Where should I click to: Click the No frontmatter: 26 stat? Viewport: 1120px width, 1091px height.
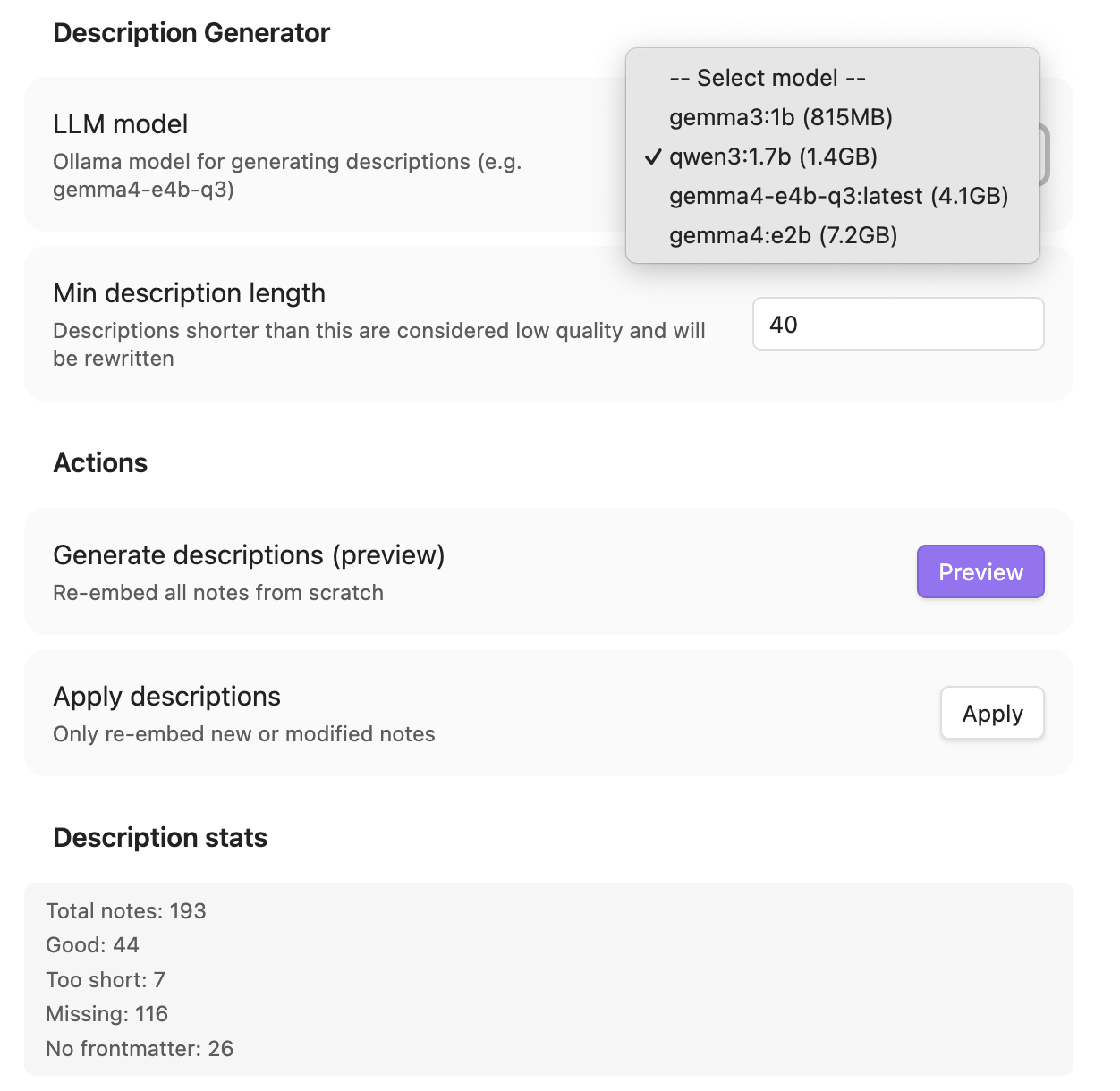(x=140, y=1049)
